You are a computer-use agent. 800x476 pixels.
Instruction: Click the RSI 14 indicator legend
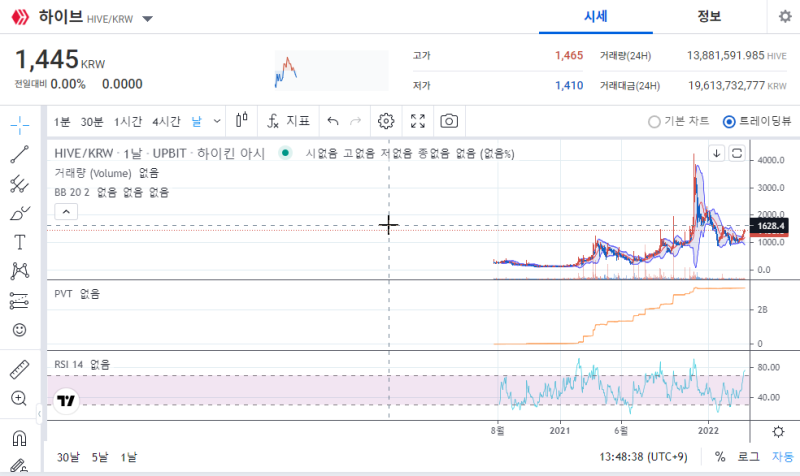click(69, 365)
